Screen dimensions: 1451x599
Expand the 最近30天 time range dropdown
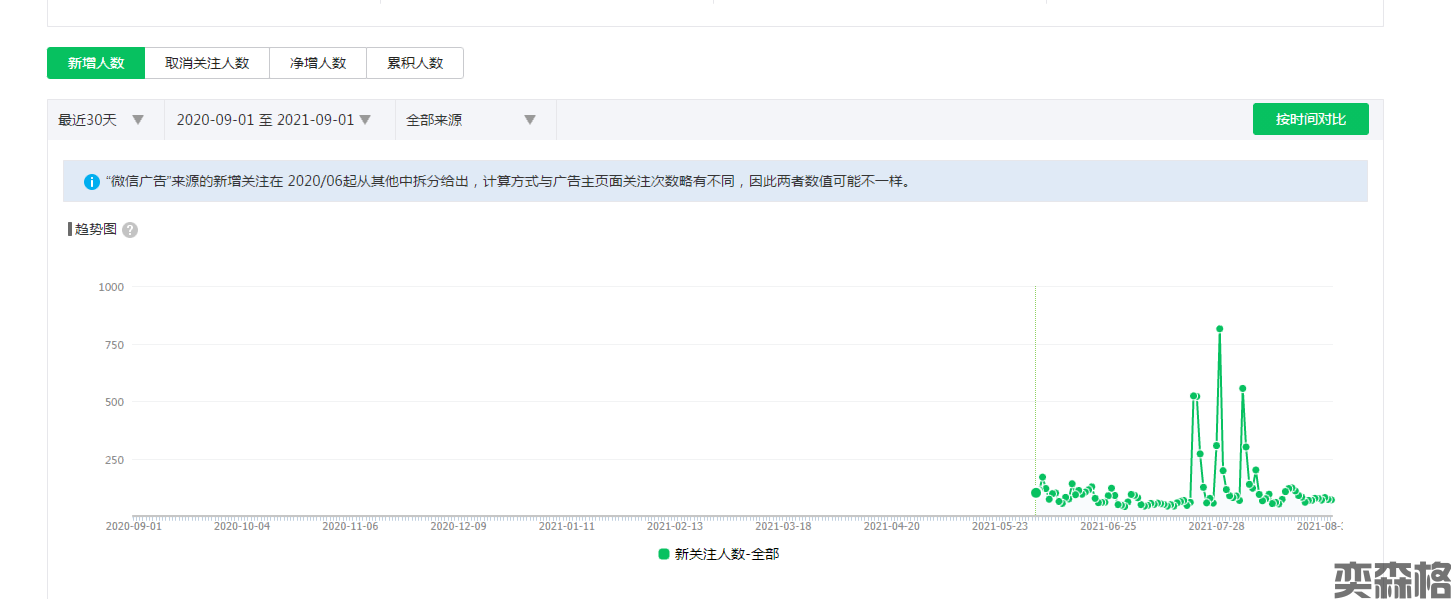click(102, 120)
